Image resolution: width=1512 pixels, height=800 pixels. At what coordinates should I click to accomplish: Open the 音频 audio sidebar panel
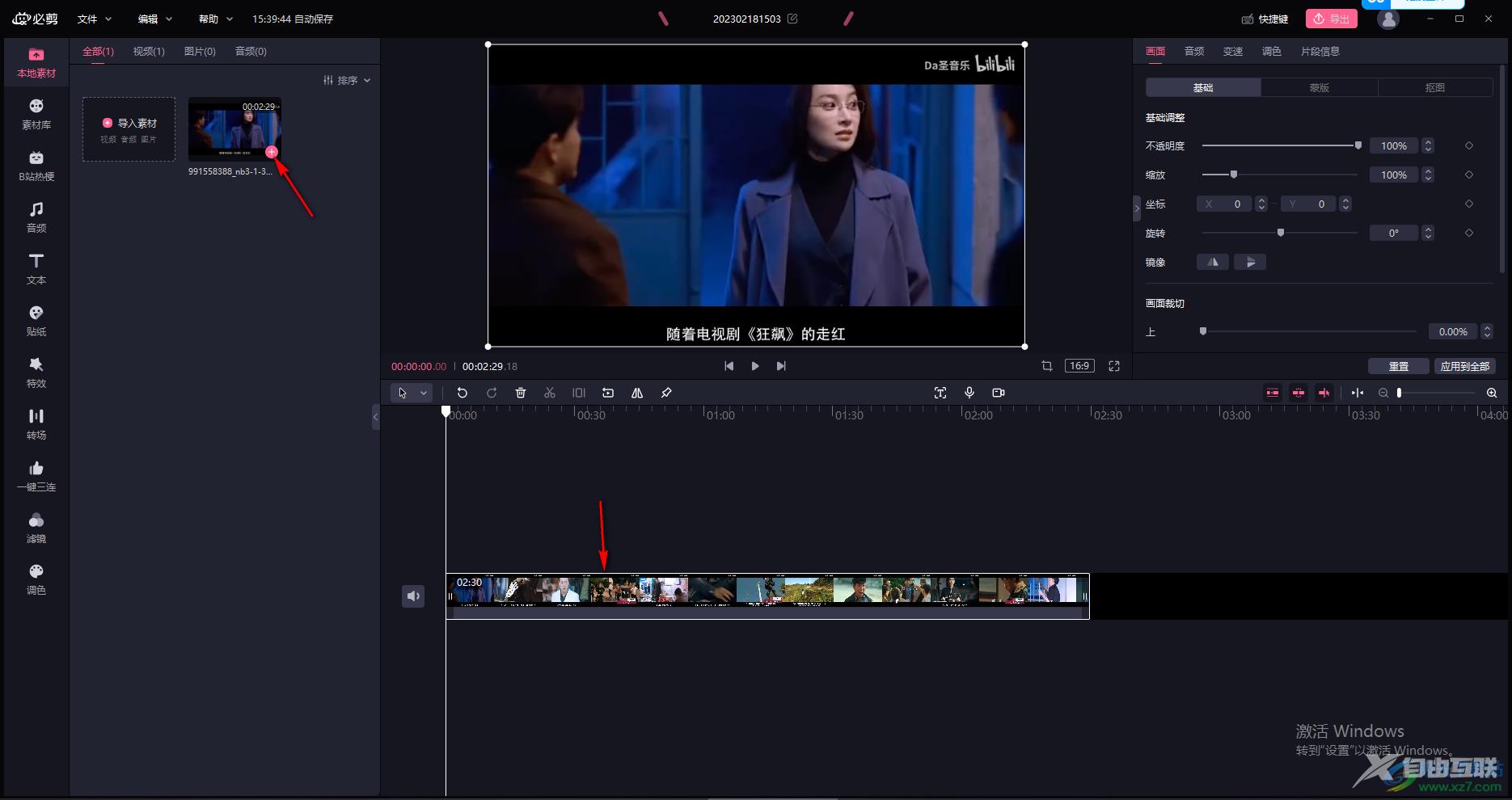point(36,217)
